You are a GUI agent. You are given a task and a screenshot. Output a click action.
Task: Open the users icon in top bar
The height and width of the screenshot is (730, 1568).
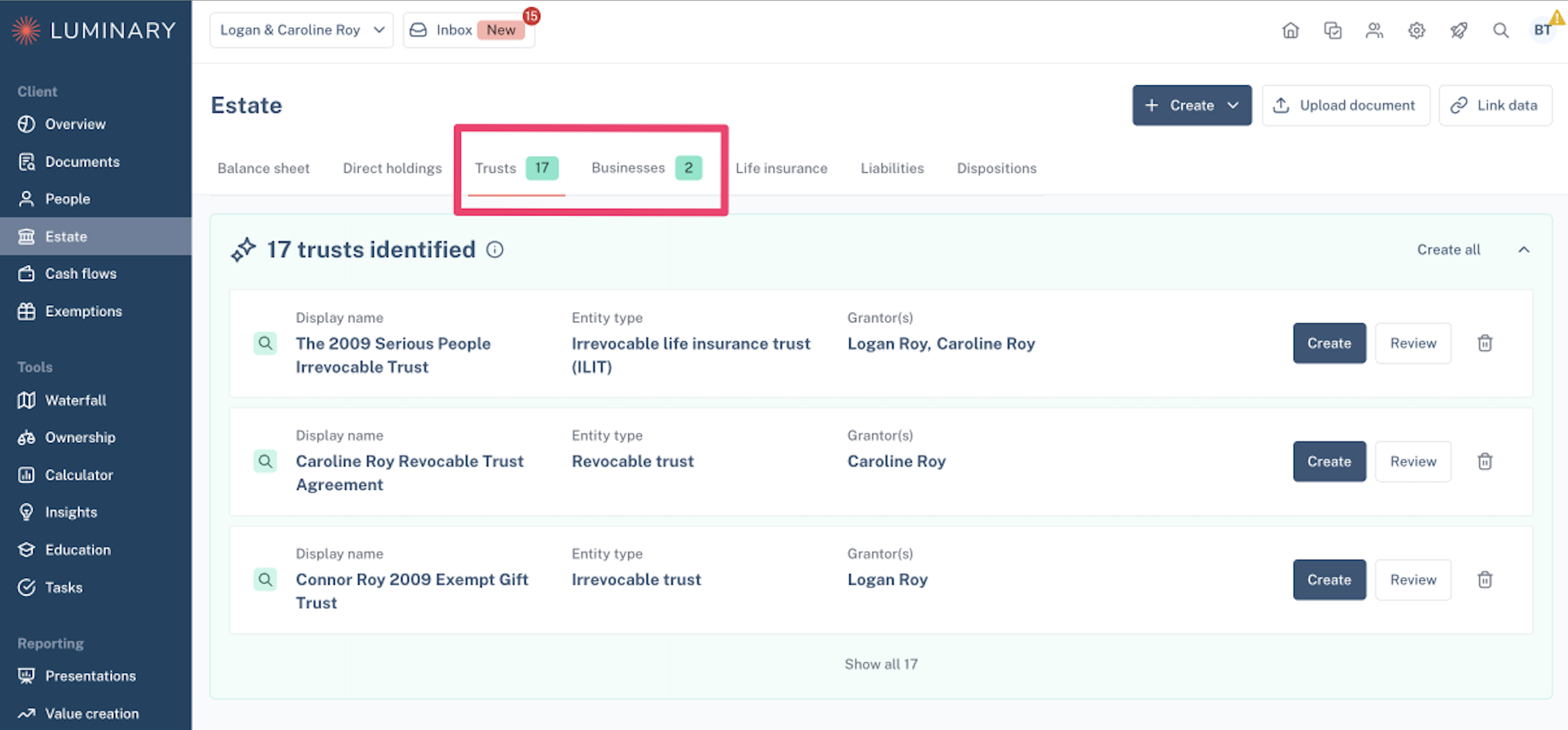tap(1374, 30)
